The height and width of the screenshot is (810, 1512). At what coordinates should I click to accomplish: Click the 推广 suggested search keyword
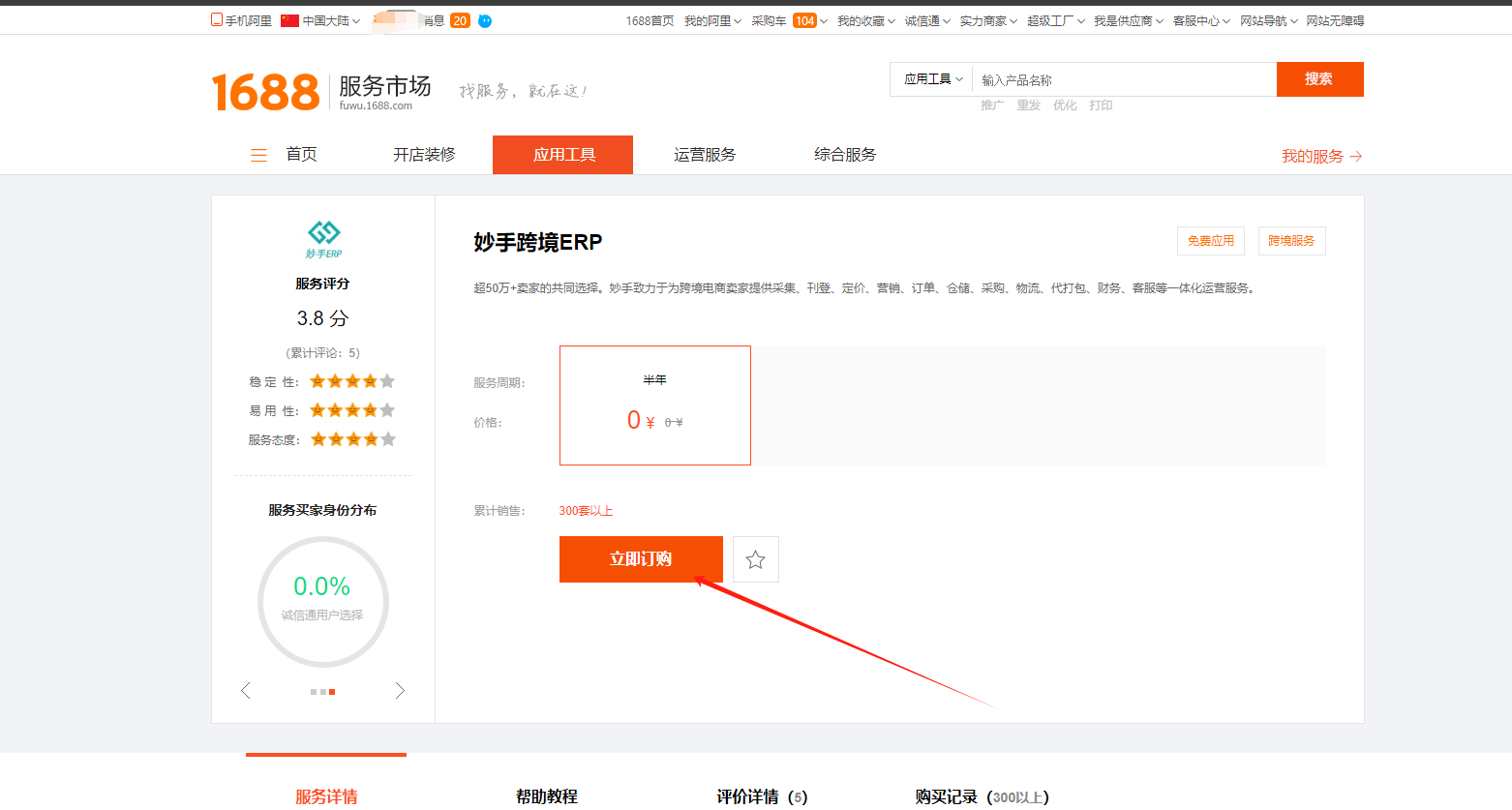[992, 105]
